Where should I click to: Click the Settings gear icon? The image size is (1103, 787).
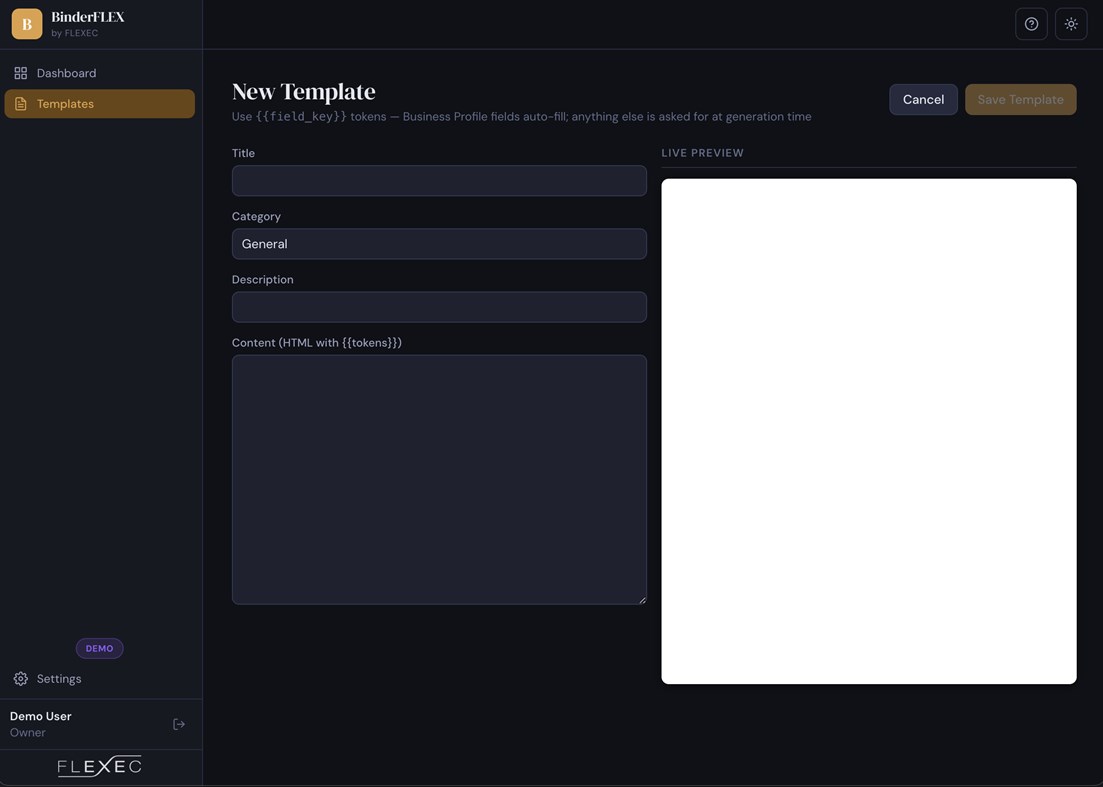pyautogui.click(x=20, y=679)
